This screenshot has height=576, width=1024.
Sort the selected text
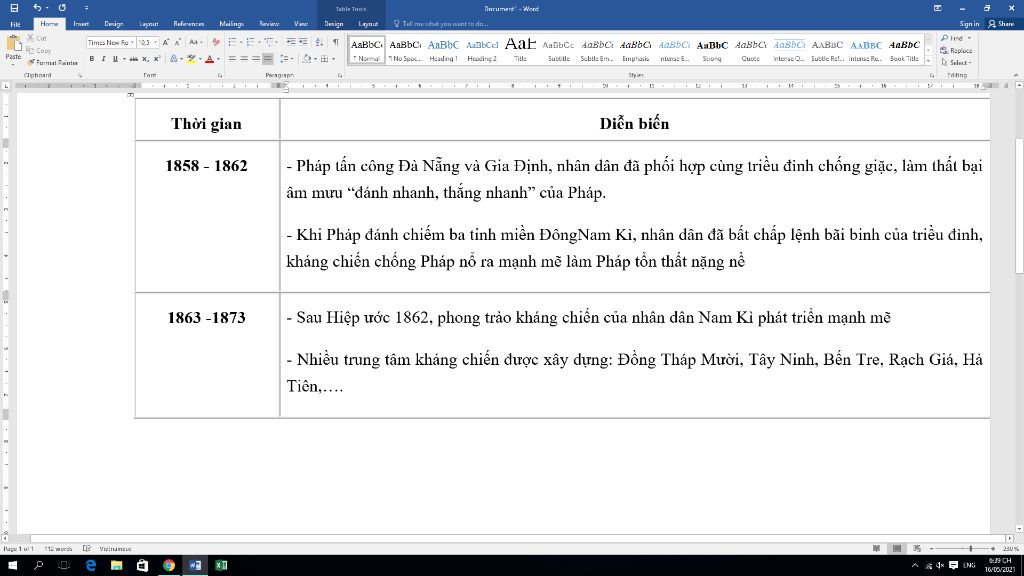tap(319, 42)
